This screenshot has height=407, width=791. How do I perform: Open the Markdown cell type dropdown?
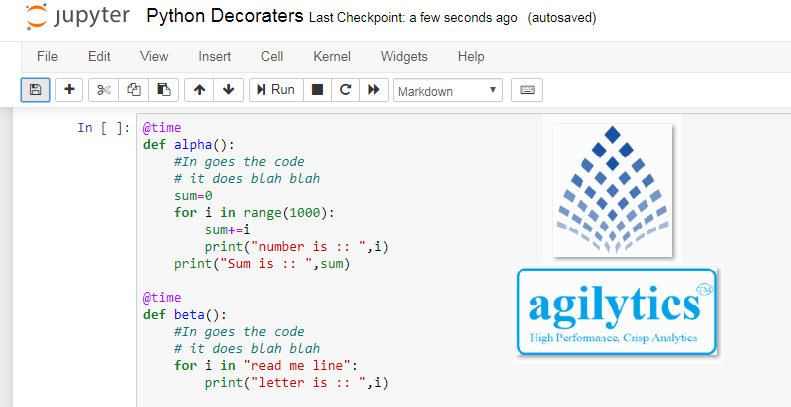pyautogui.click(x=447, y=90)
